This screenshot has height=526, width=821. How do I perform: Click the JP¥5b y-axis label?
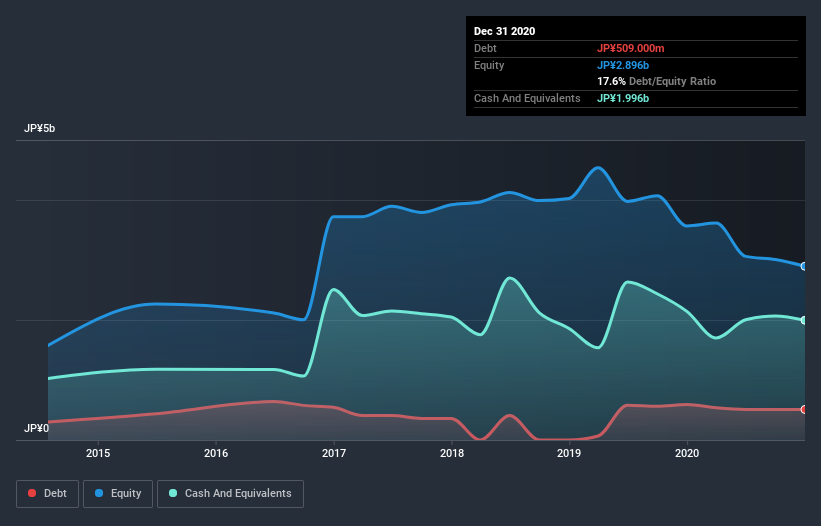[x=39, y=129]
